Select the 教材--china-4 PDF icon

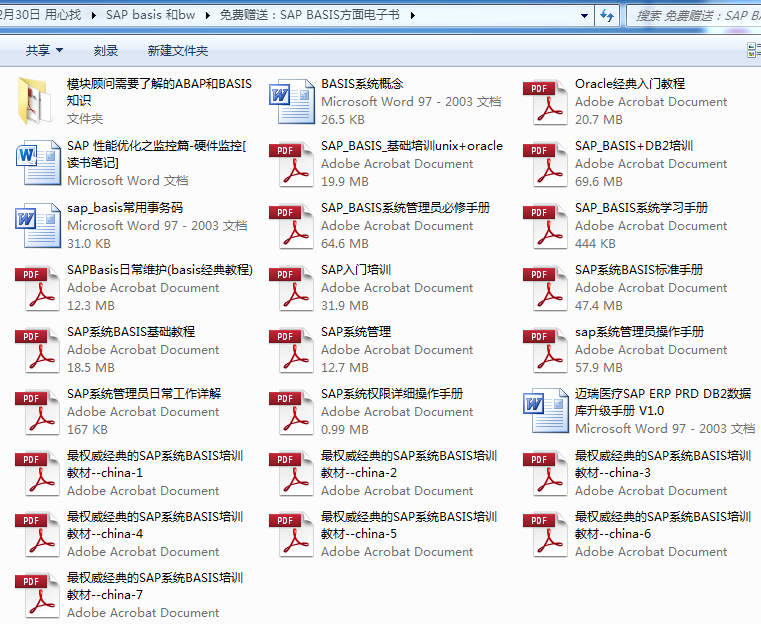tap(37, 535)
